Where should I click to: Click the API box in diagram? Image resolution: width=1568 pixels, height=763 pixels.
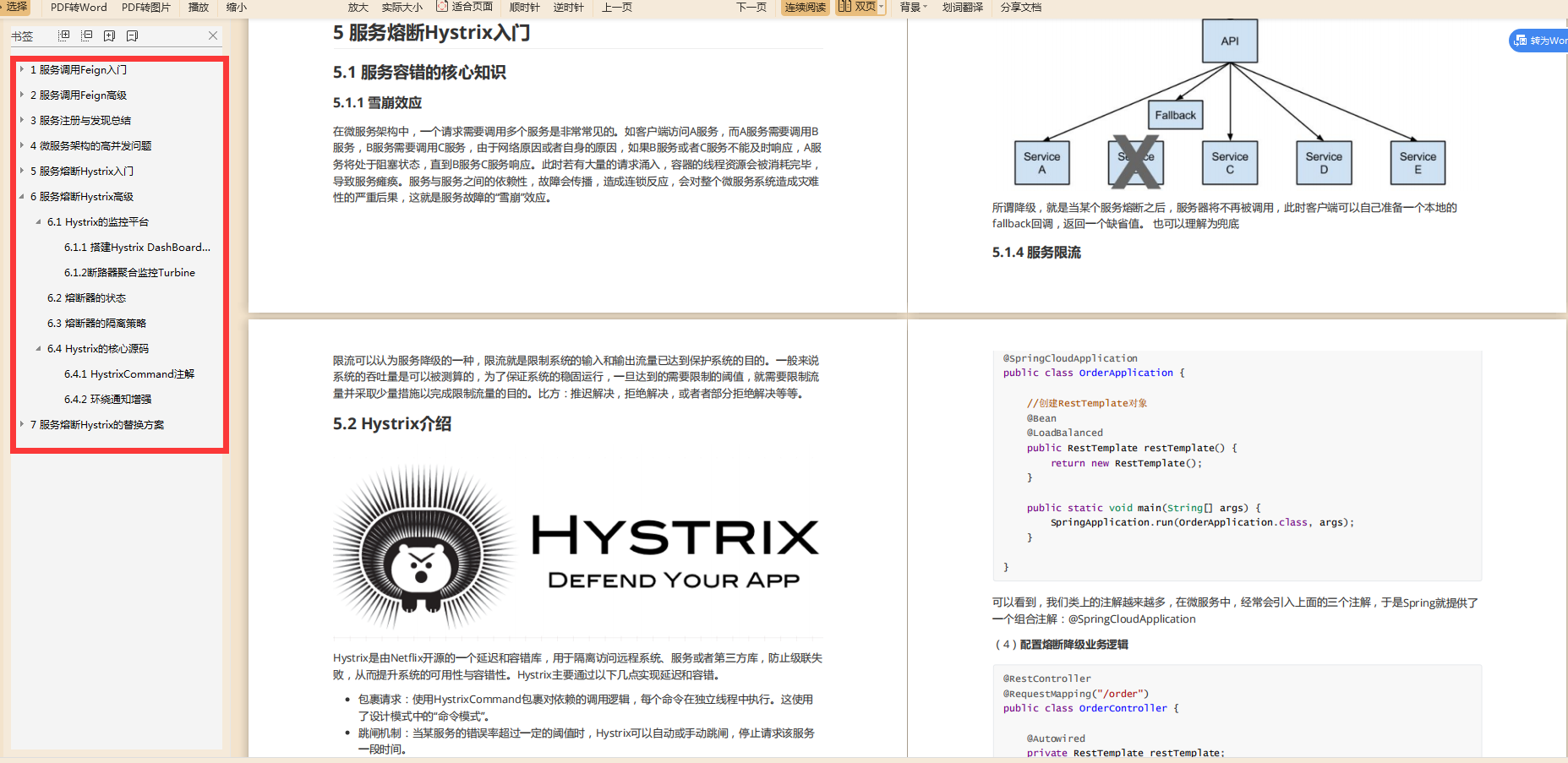point(1230,41)
